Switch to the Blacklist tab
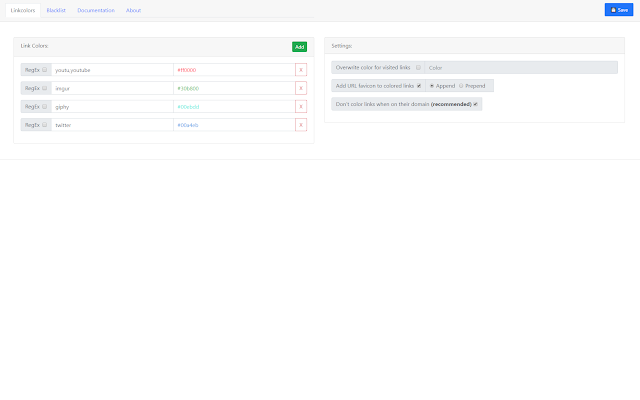Viewport: 640px width, 400px height. coord(56,10)
